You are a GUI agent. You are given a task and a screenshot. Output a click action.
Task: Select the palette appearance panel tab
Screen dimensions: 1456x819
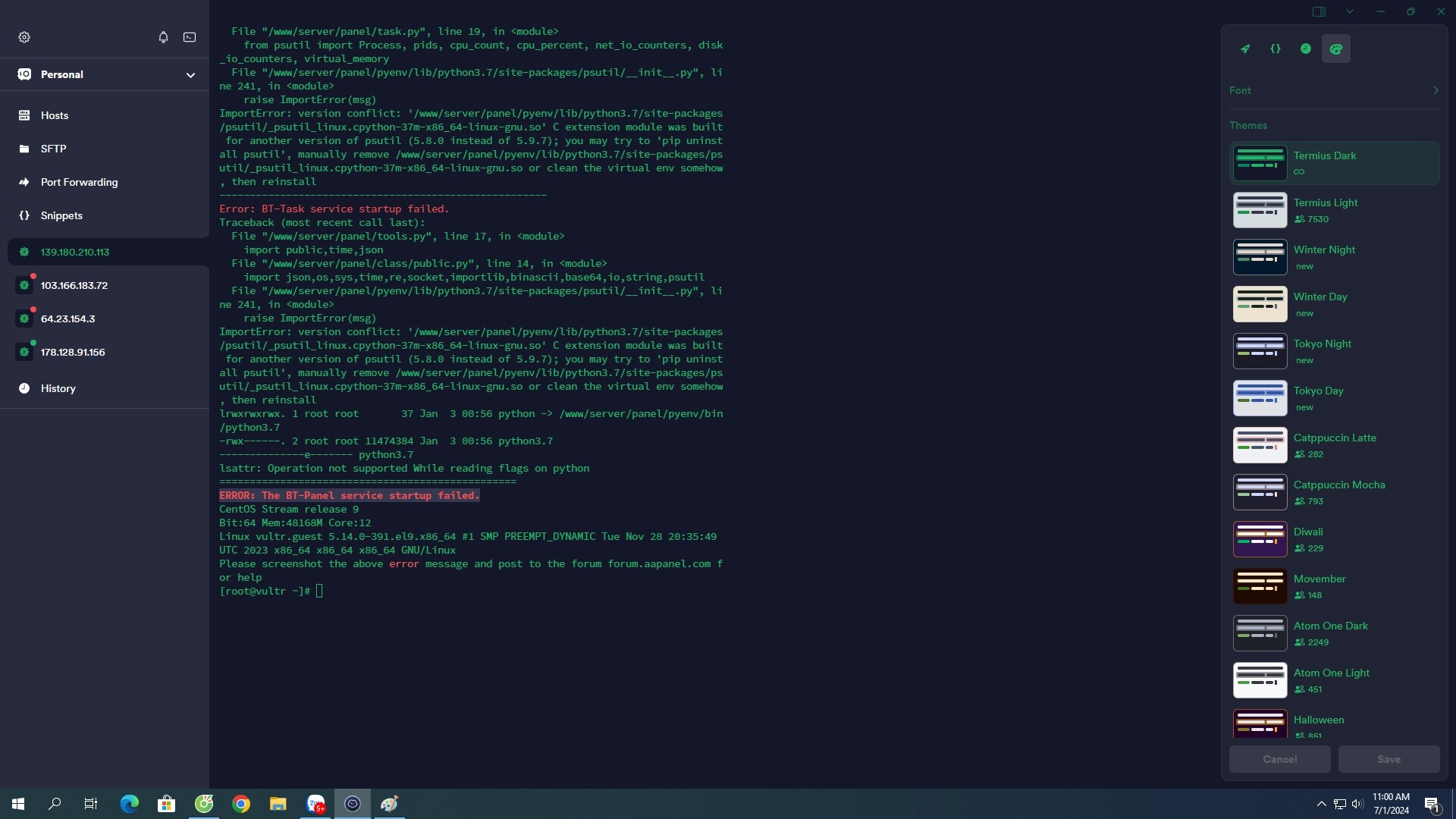pos(1335,49)
